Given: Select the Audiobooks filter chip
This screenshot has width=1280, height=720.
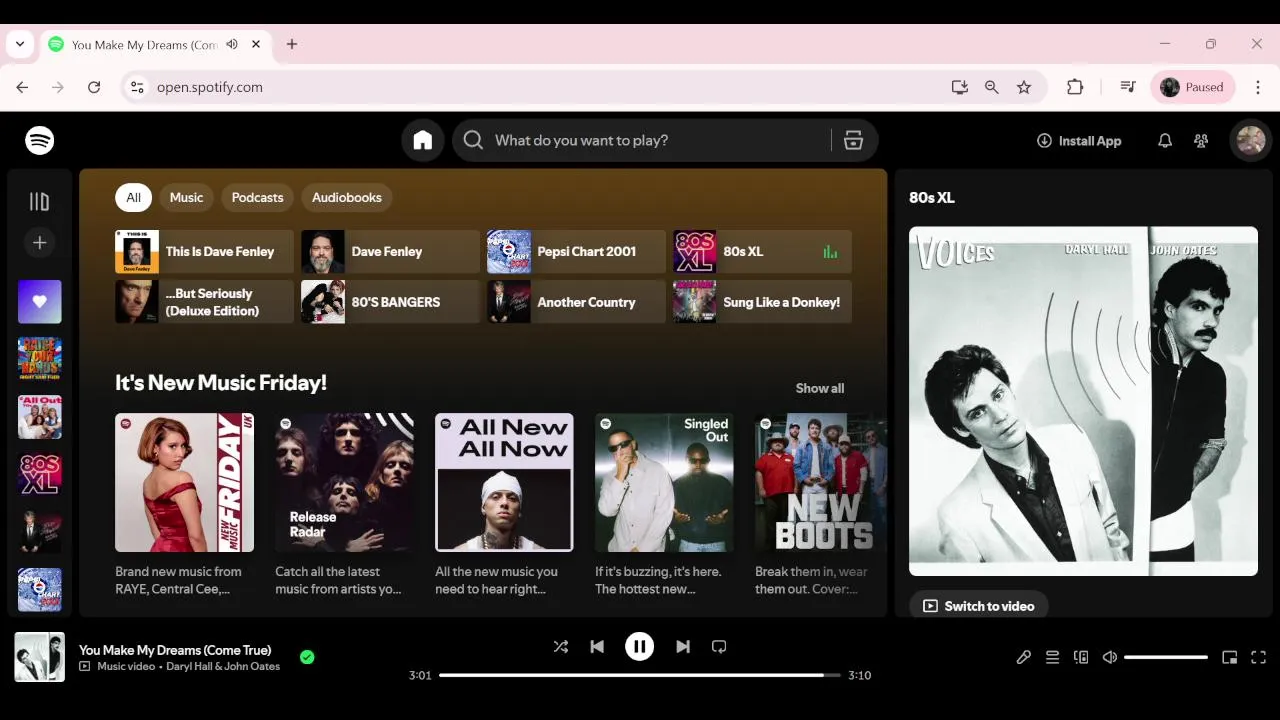Looking at the screenshot, I should (347, 197).
